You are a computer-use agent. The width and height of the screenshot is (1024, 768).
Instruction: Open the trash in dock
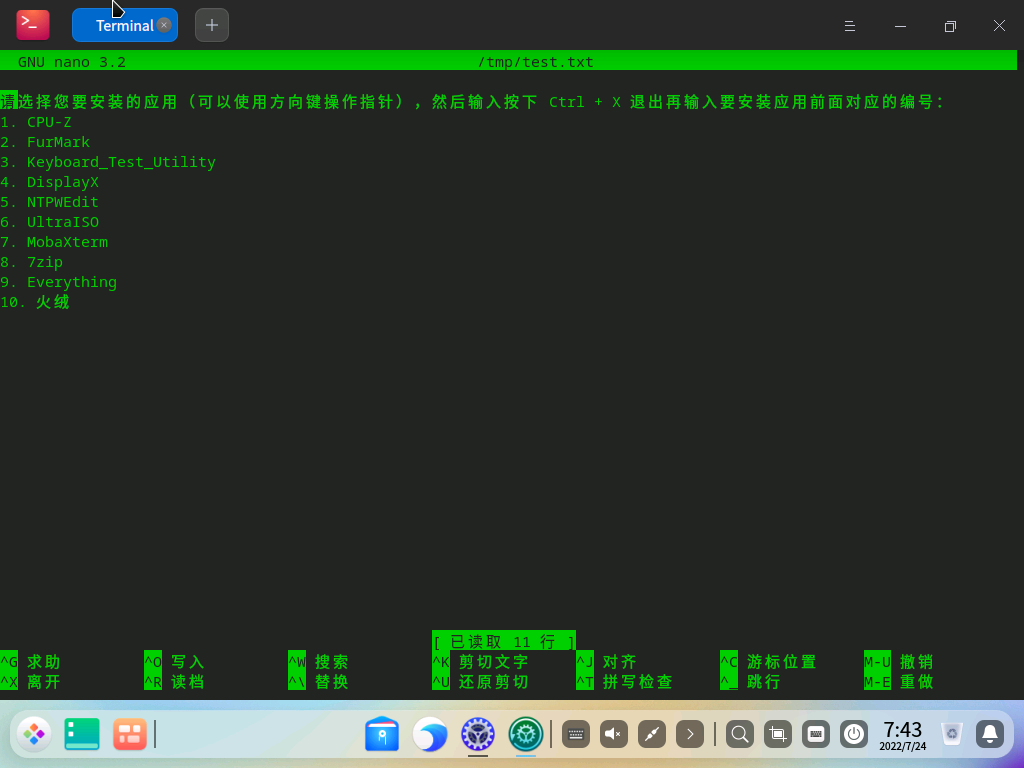[952, 734]
